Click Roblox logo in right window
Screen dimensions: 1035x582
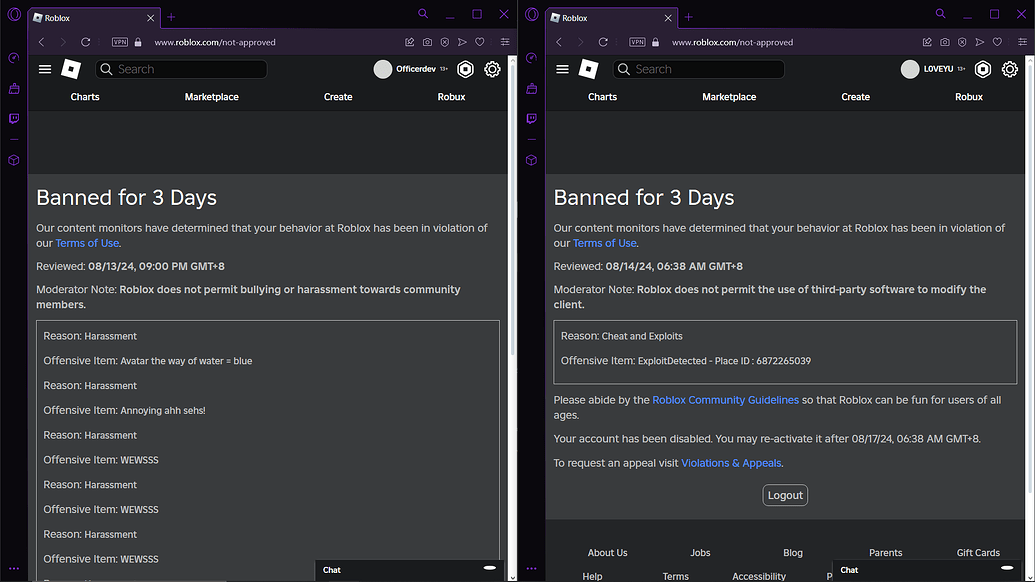(588, 69)
